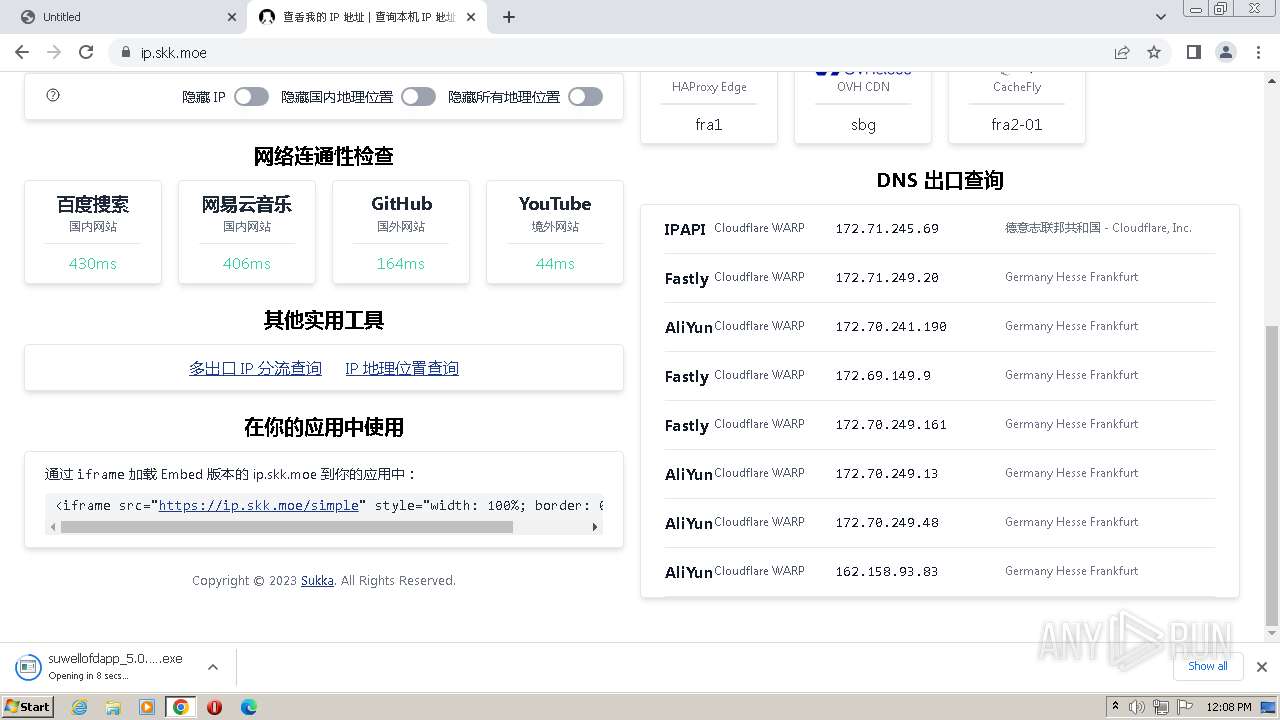Expand the download item options chevron
1280x720 pixels.
pyautogui.click(x=213, y=666)
